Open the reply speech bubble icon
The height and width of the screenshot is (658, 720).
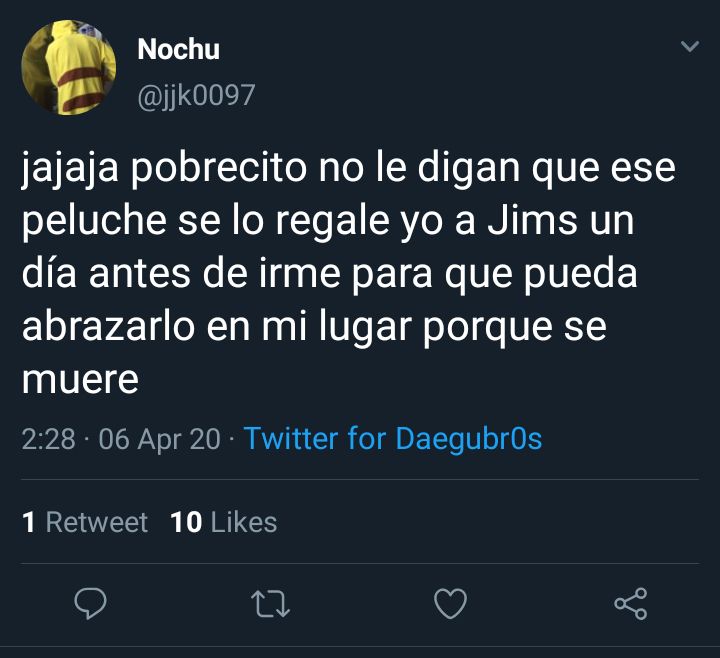click(x=90, y=603)
